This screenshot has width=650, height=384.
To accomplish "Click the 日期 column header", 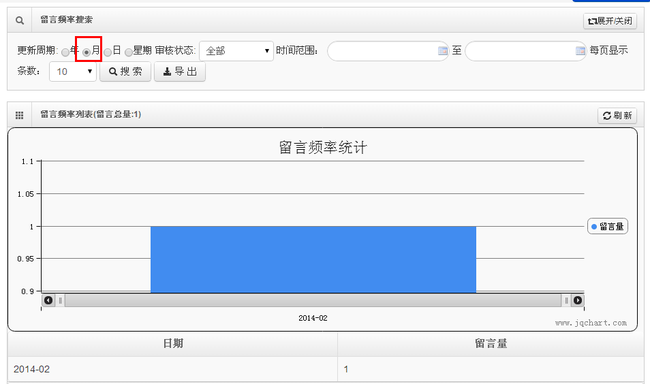I will coord(173,343).
